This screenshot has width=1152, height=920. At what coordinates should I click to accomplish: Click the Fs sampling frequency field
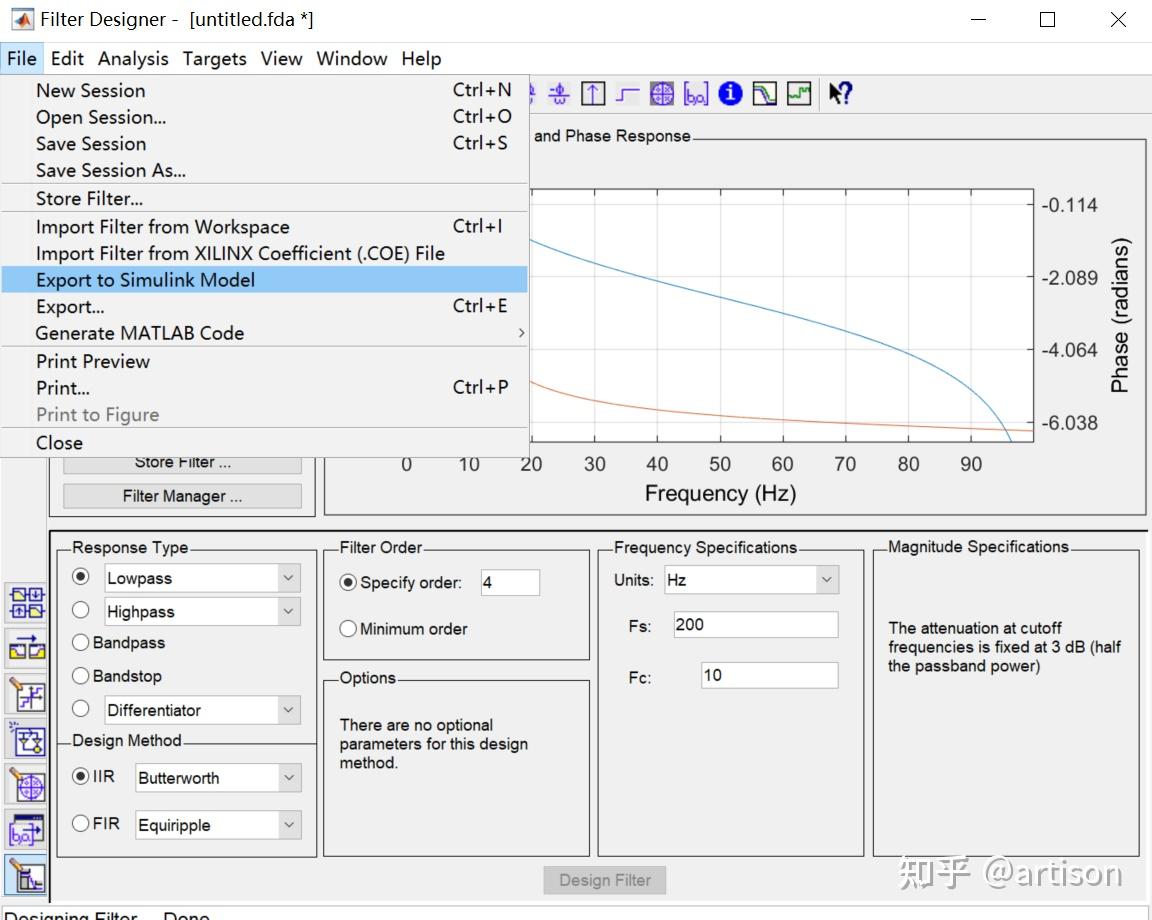point(756,625)
